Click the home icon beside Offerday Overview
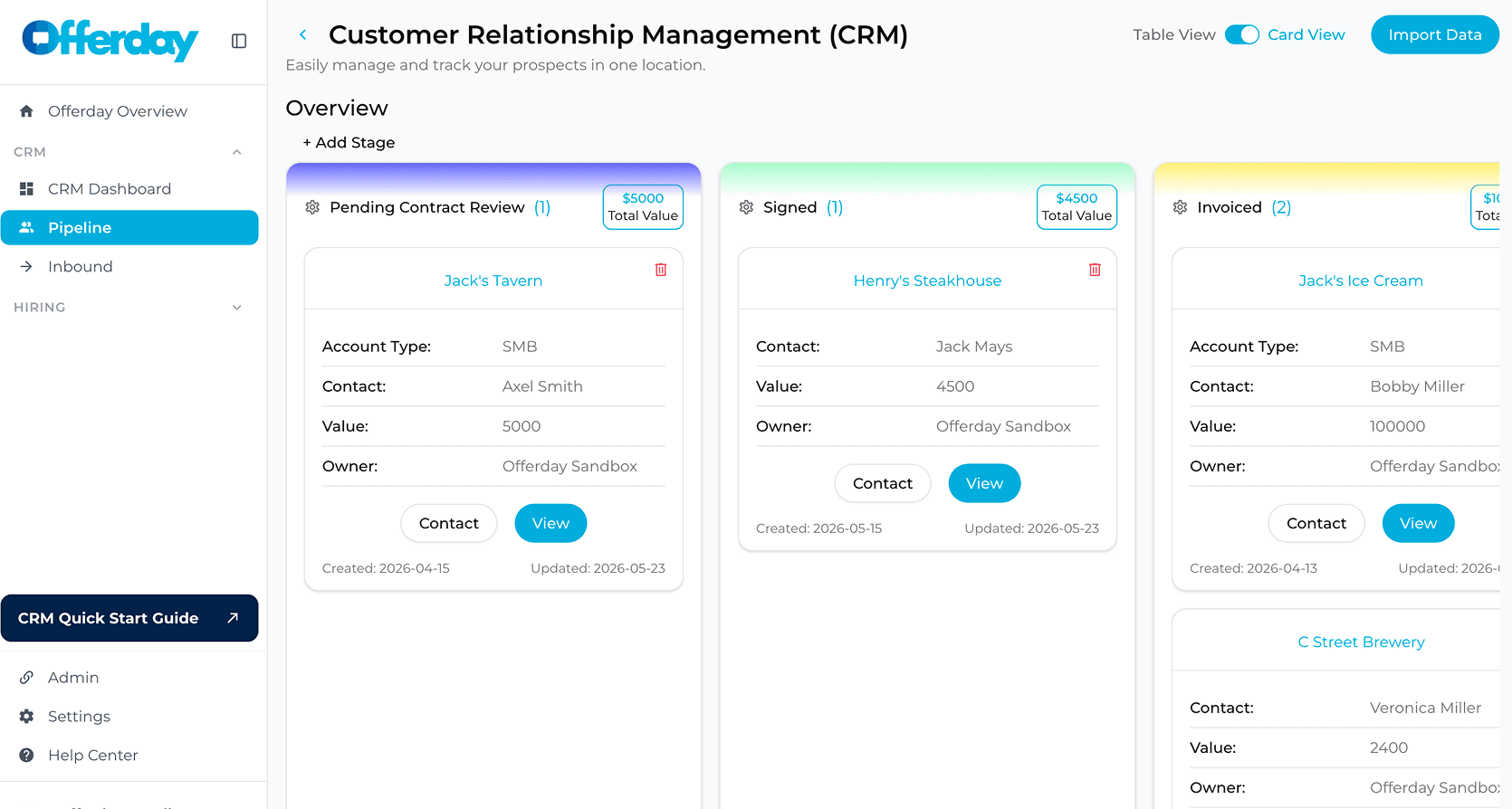Image resolution: width=1512 pixels, height=809 pixels. tap(26, 111)
